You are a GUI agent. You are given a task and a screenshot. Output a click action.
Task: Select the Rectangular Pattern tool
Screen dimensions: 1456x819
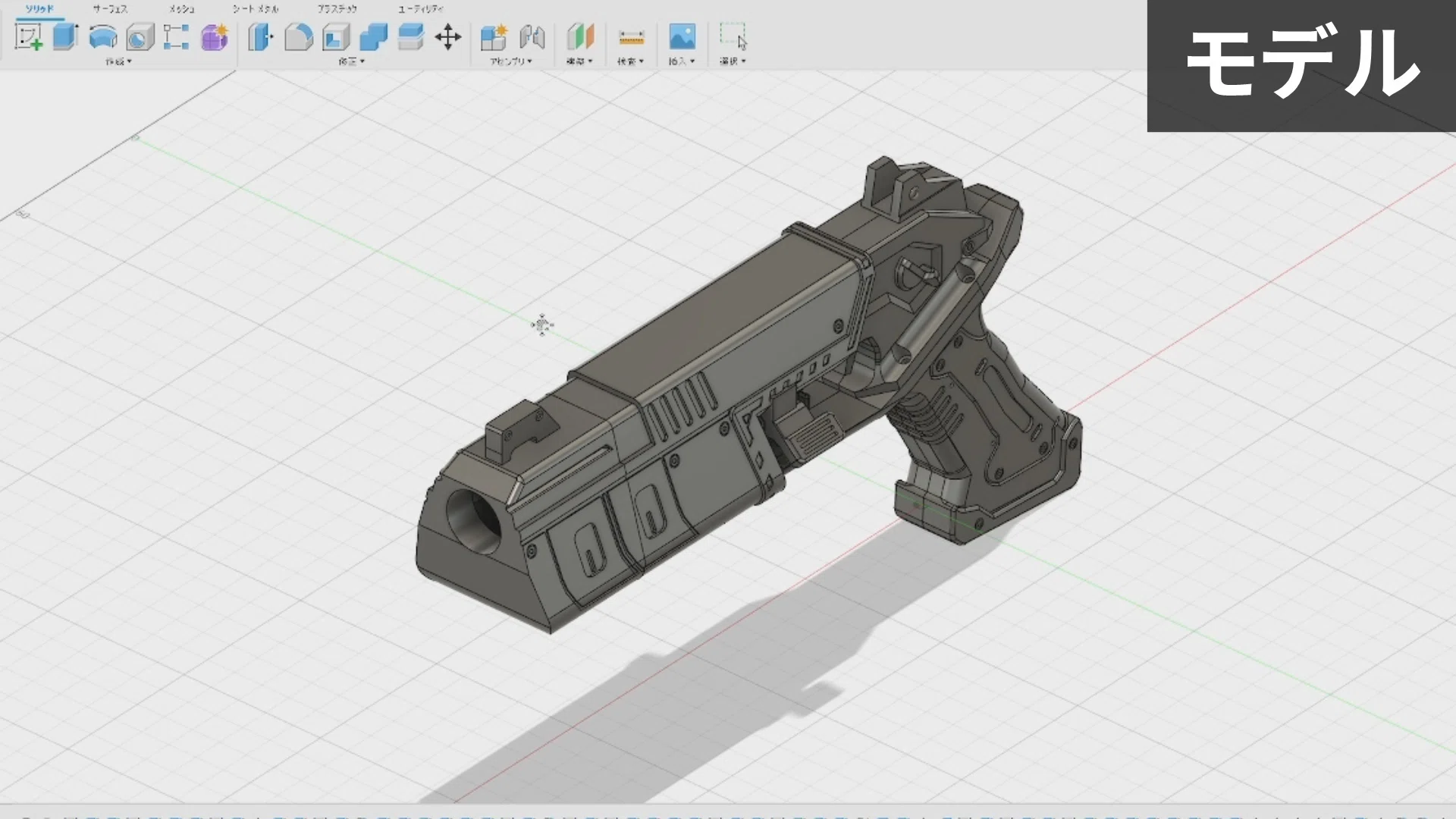pos(176,36)
